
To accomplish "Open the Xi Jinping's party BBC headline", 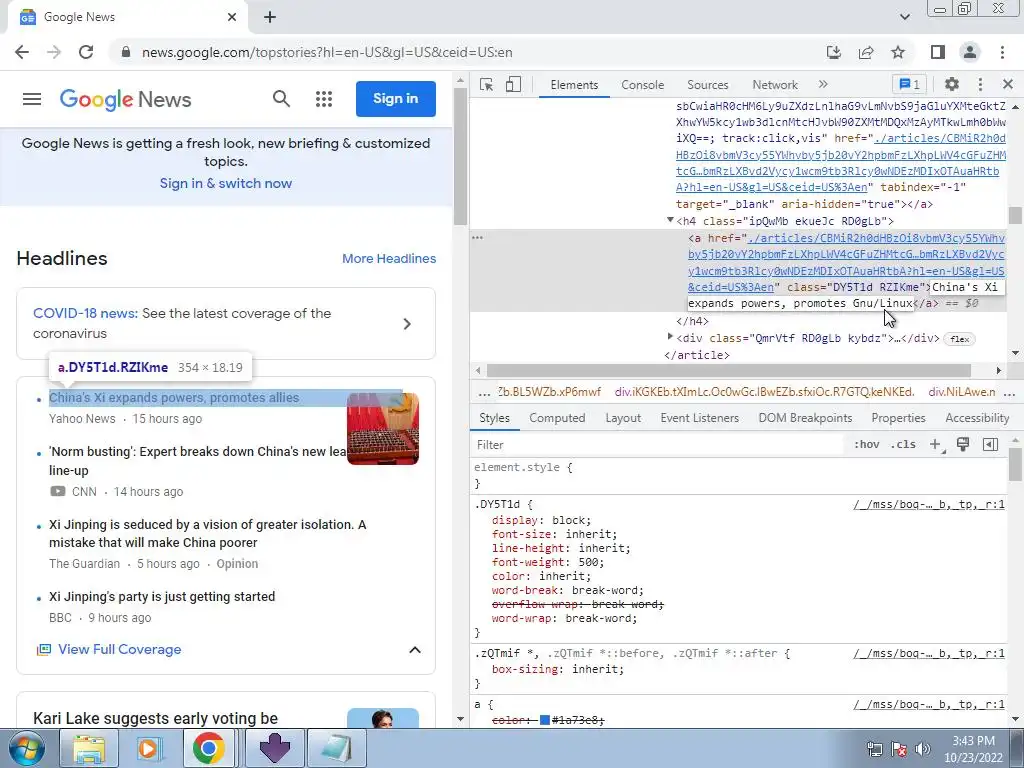I will click(162, 597).
